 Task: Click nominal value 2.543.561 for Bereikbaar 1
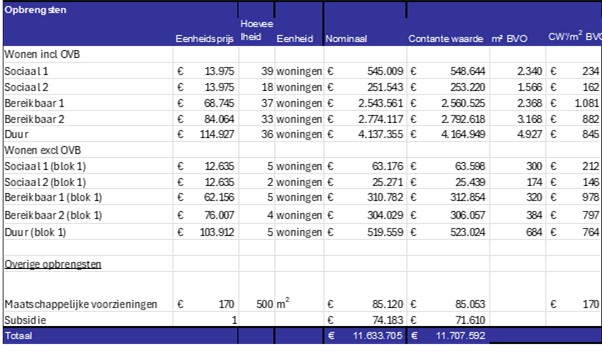(x=381, y=103)
